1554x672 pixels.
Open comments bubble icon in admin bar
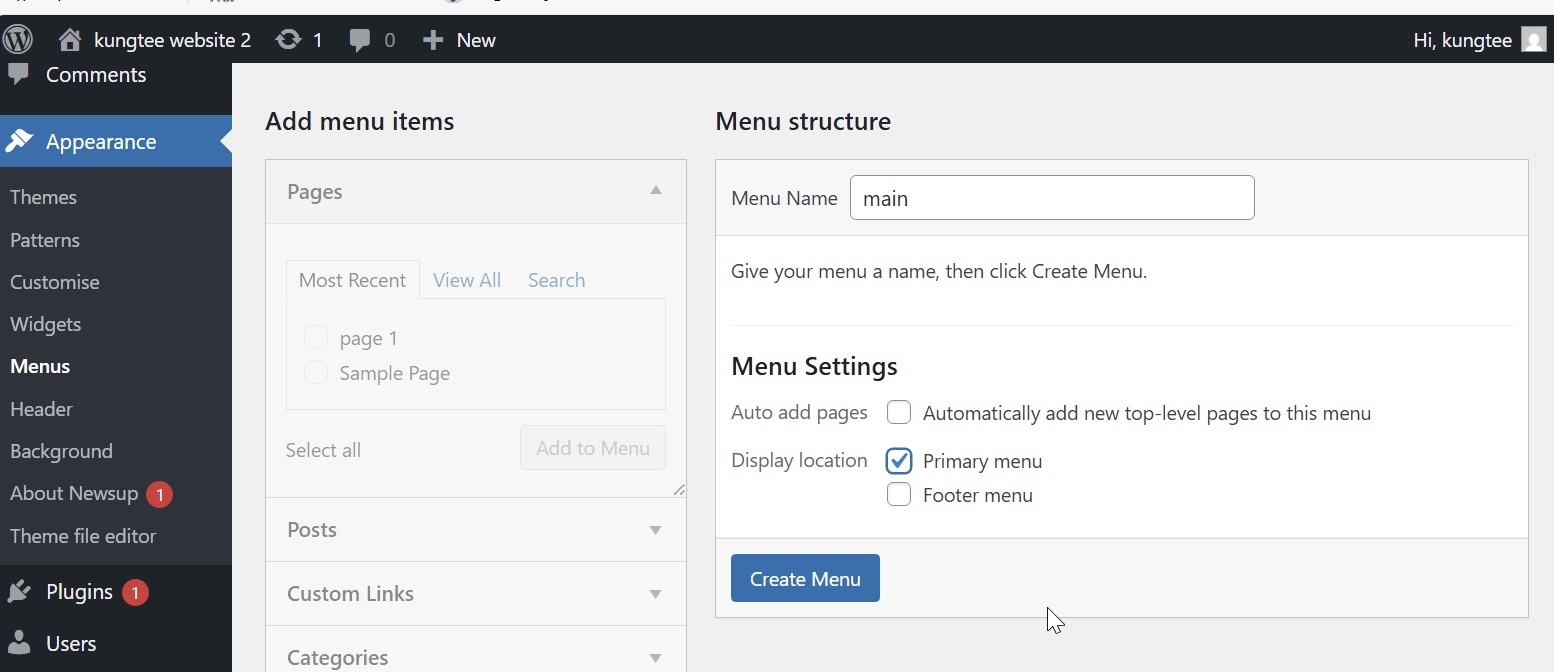[x=360, y=40]
